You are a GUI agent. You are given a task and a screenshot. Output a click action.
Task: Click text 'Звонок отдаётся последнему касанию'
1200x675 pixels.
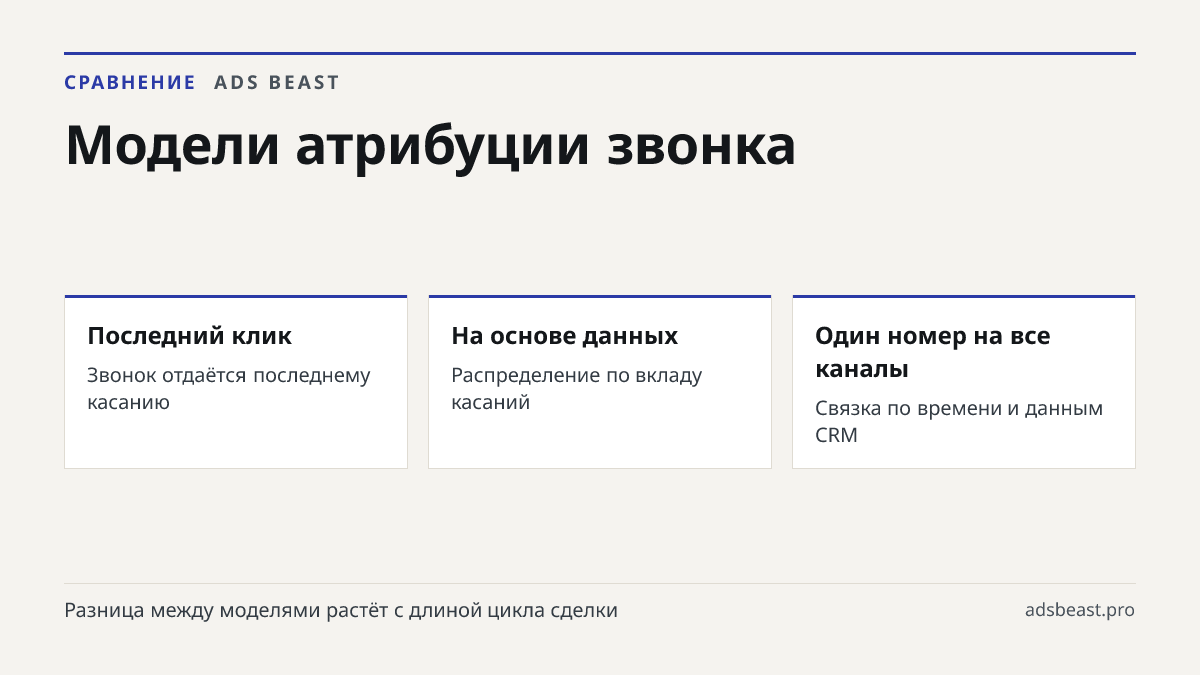[x=229, y=389]
